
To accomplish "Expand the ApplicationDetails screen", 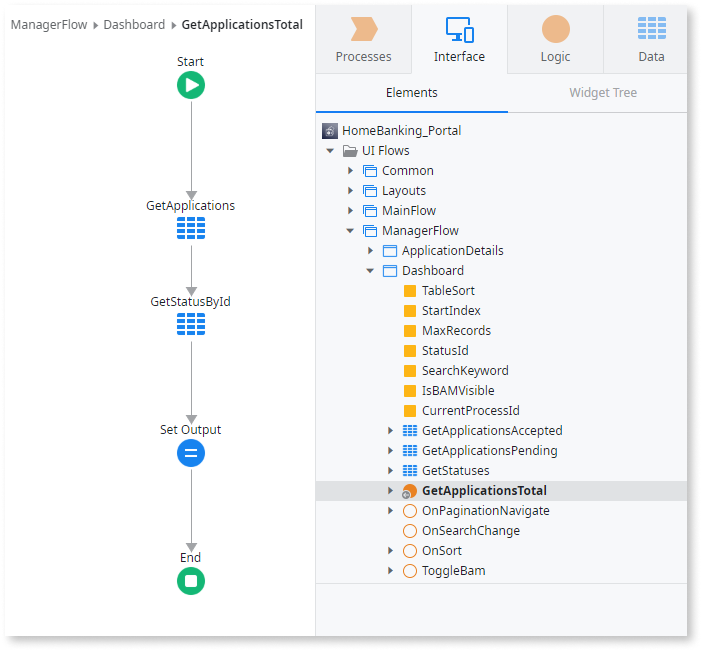I will [x=371, y=251].
